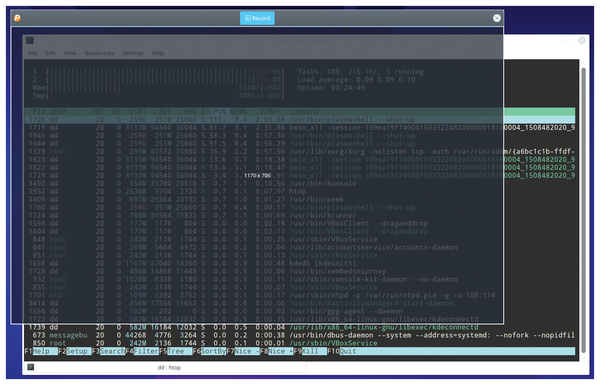Open the Help menu in Konsole
The width and height of the screenshot is (600, 385).
tap(158, 53)
